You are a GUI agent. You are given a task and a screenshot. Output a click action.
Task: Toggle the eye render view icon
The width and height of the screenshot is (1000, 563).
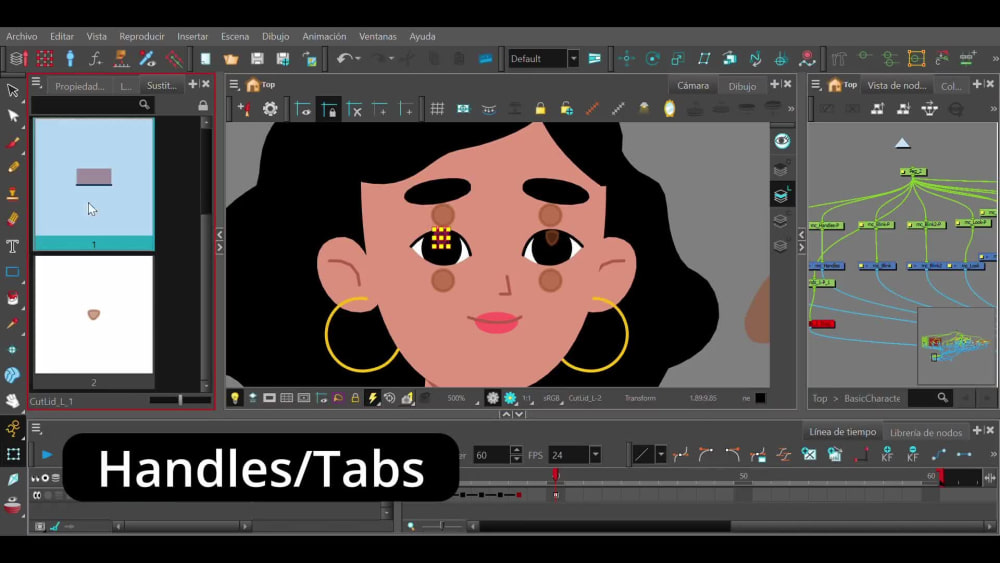tap(782, 141)
